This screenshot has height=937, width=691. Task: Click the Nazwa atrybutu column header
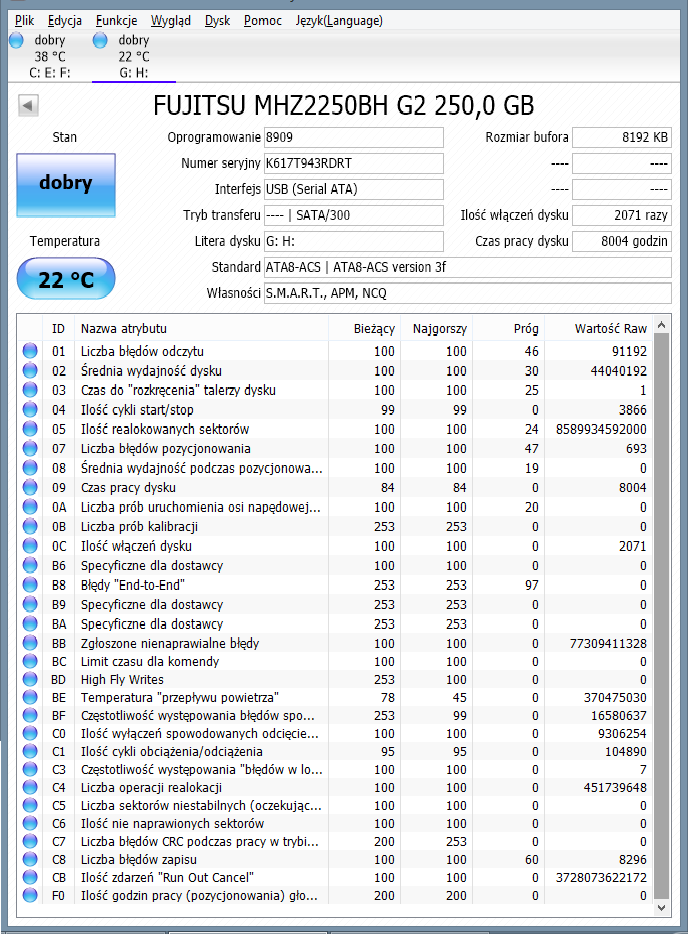click(x=201, y=329)
